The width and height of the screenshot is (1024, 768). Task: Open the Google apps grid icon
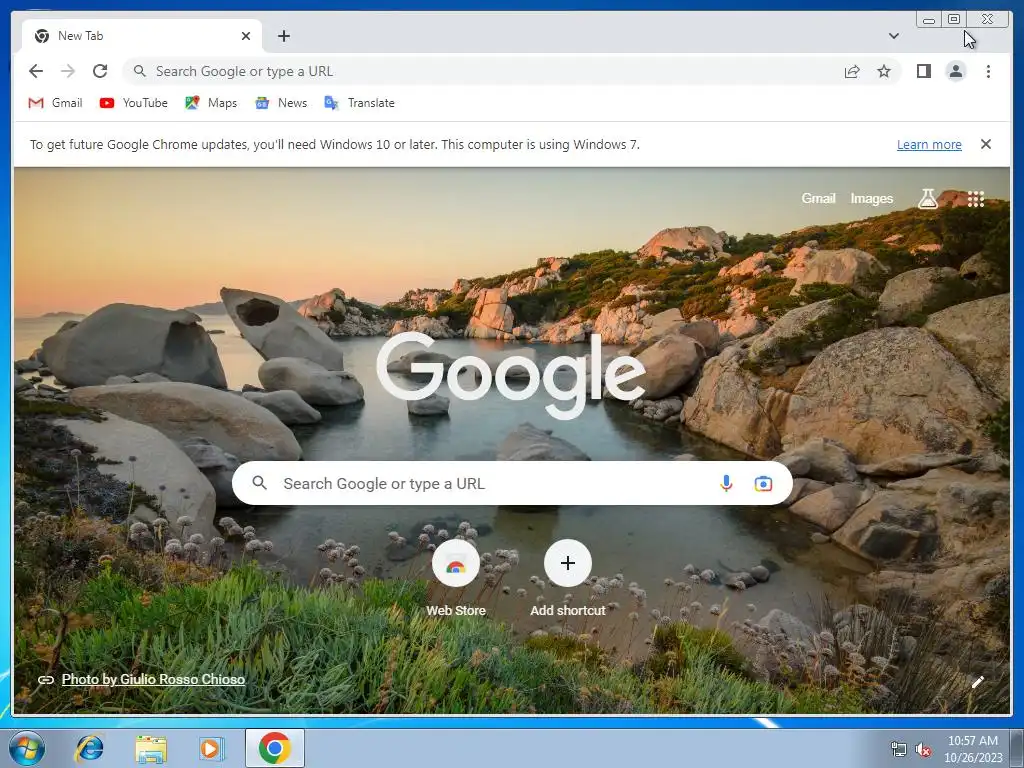[976, 199]
